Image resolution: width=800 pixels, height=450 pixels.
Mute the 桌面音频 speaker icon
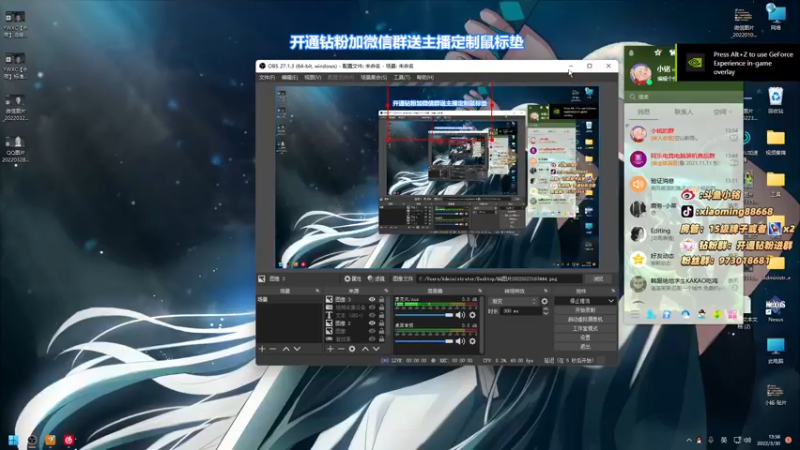pos(460,341)
